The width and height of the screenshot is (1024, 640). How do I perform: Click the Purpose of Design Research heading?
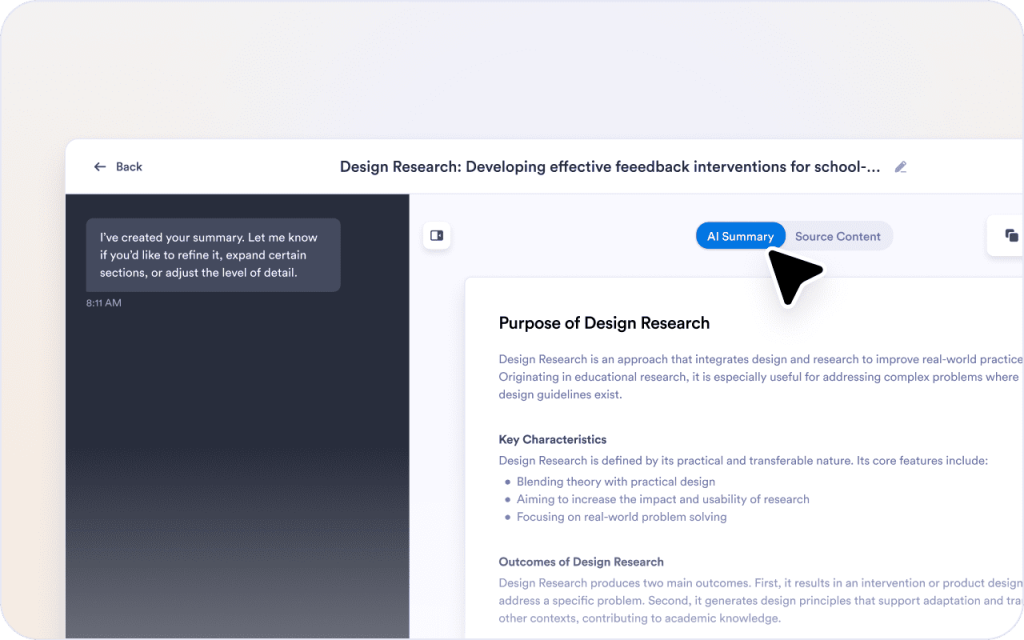(604, 322)
